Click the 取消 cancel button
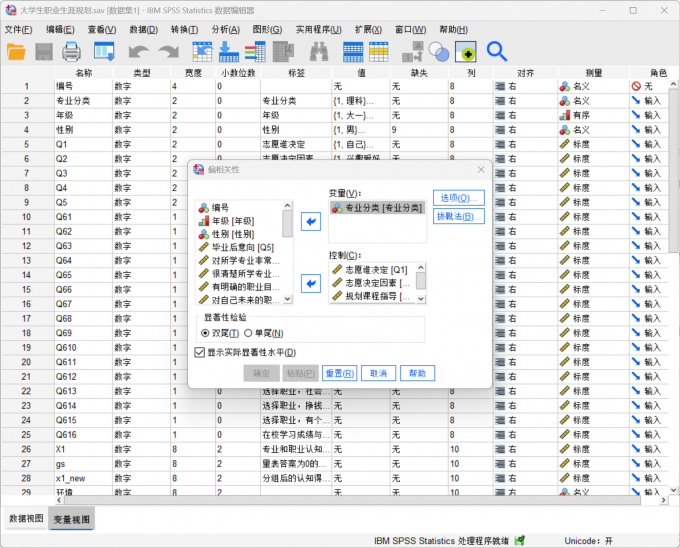Screen dimensions: 680x548 pyautogui.click(x=378, y=373)
